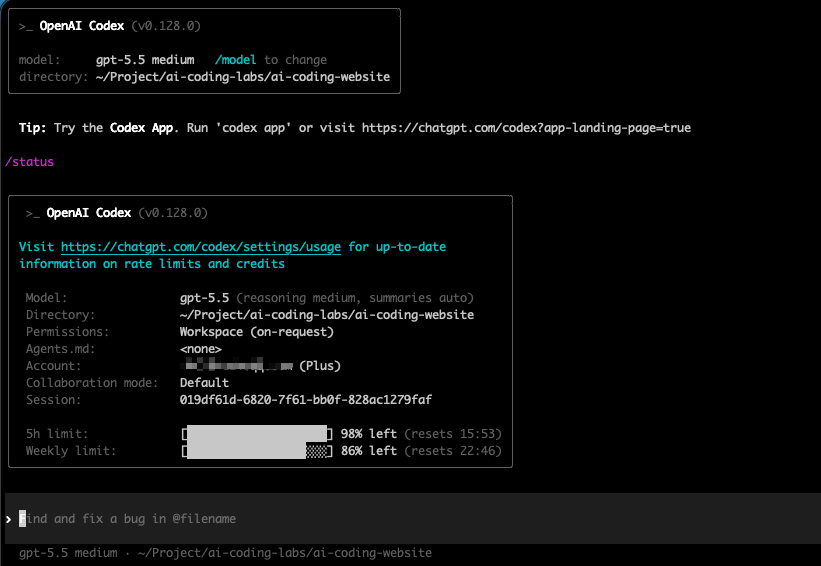The height and width of the screenshot is (566, 821).
Task: Click the /model command hint
Action: 235,60
